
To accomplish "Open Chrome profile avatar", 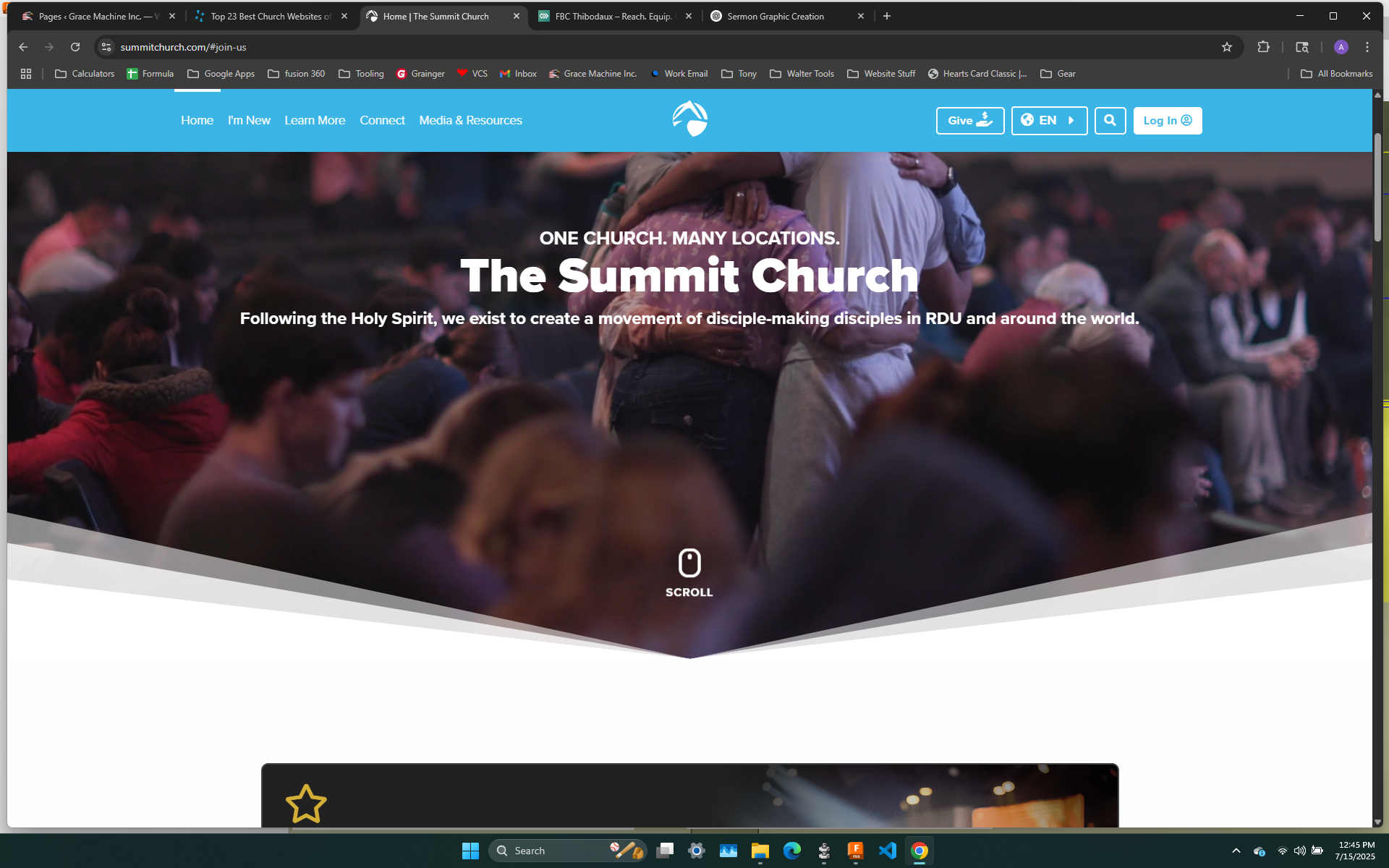I will pos(1341,47).
